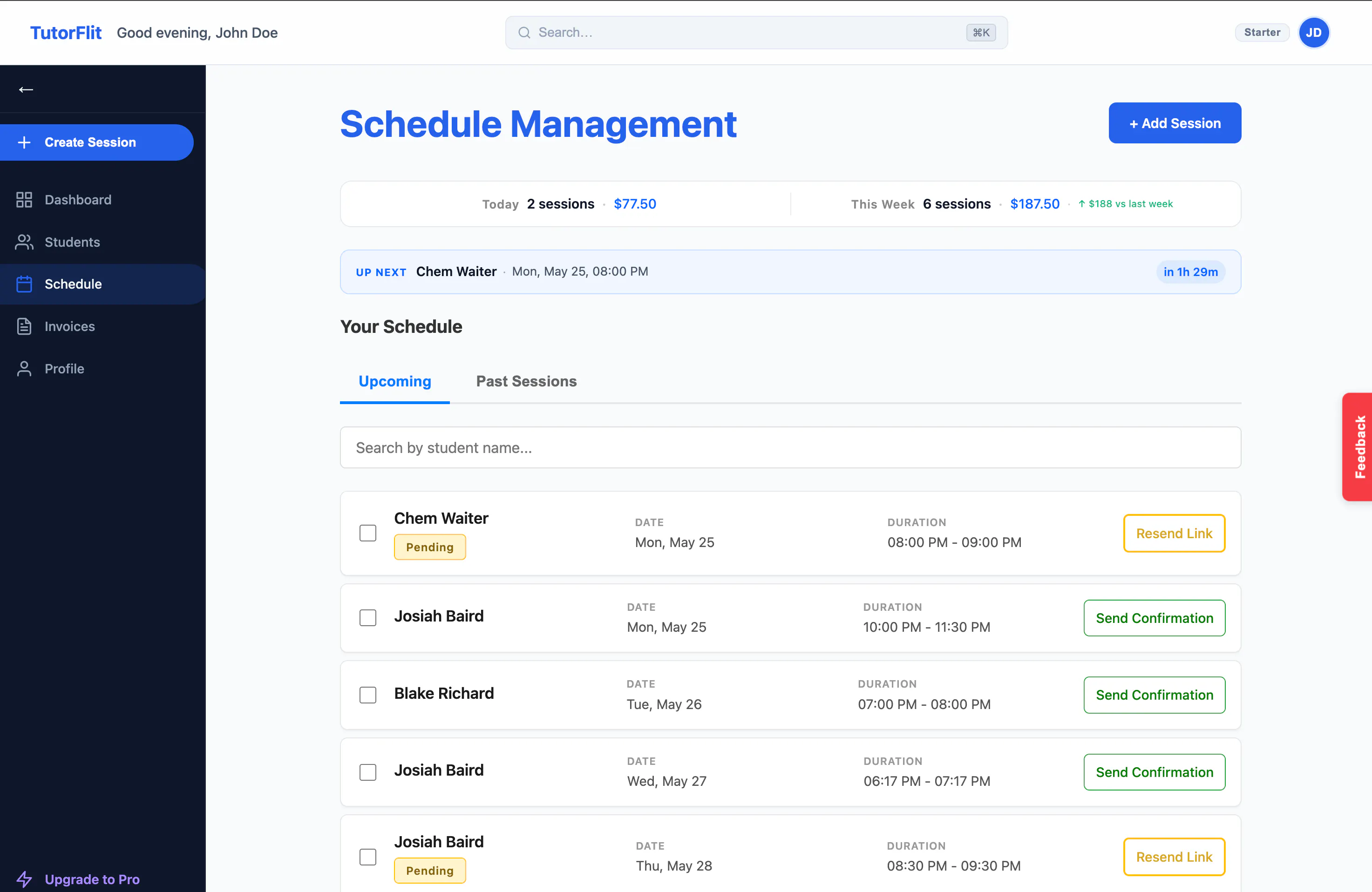The height and width of the screenshot is (892, 1372).
Task: Resend Link for Josiah Baird Thu, May 28
Action: [x=1174, y=857]
